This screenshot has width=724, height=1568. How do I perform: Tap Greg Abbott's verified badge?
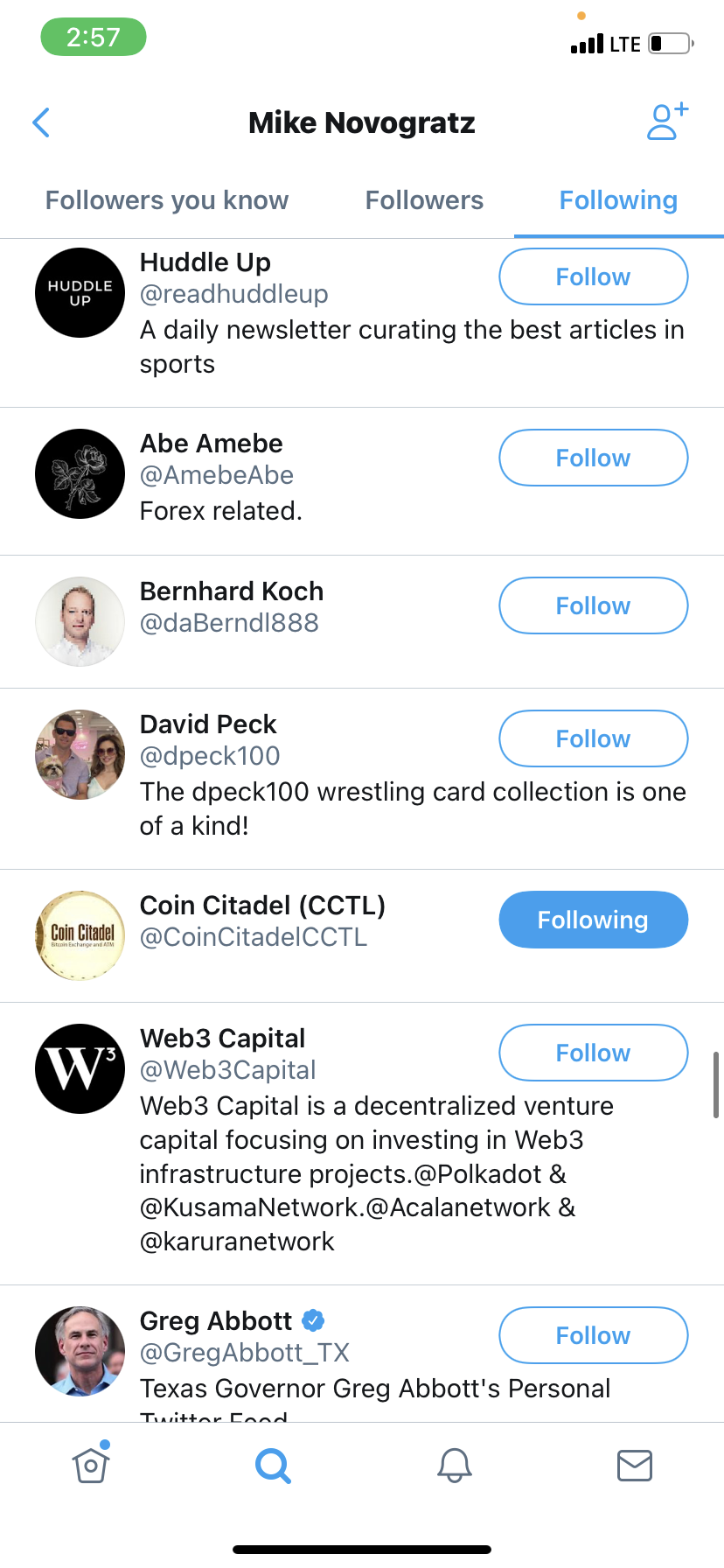click(313, 1319)
